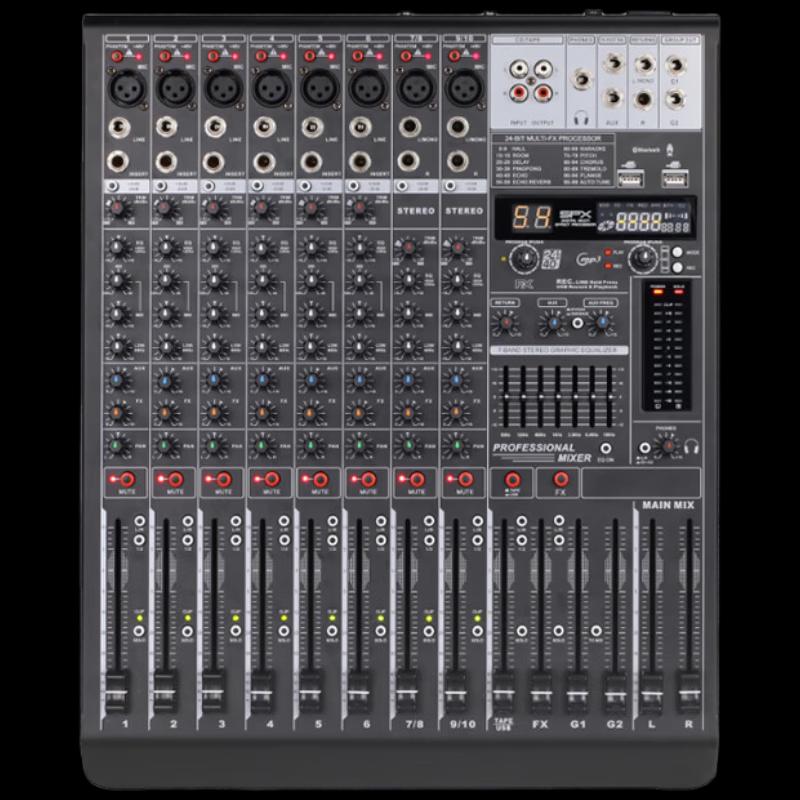Viewport: 800px width, 800px height.
Task: Click the headphone icon below the PHONES jack
Action: (582, 116)
